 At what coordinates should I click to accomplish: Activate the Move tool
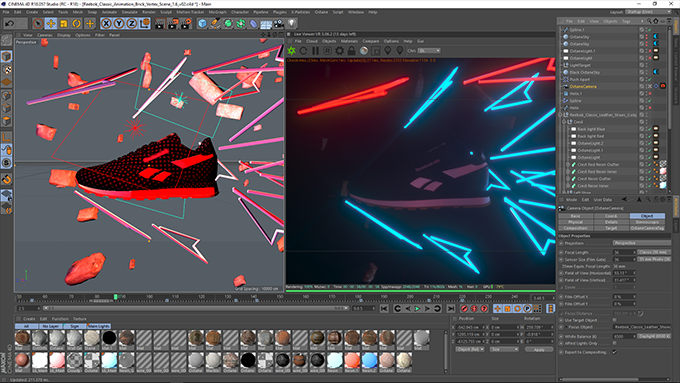(50, 23)
